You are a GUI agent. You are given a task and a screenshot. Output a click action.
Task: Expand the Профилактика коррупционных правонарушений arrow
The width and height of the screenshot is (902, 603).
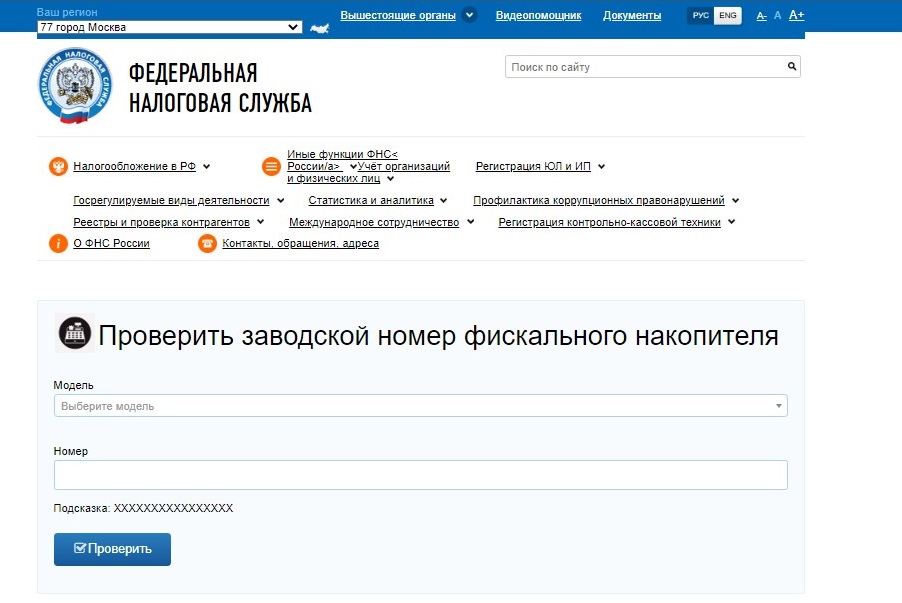(x=735, y=201)
